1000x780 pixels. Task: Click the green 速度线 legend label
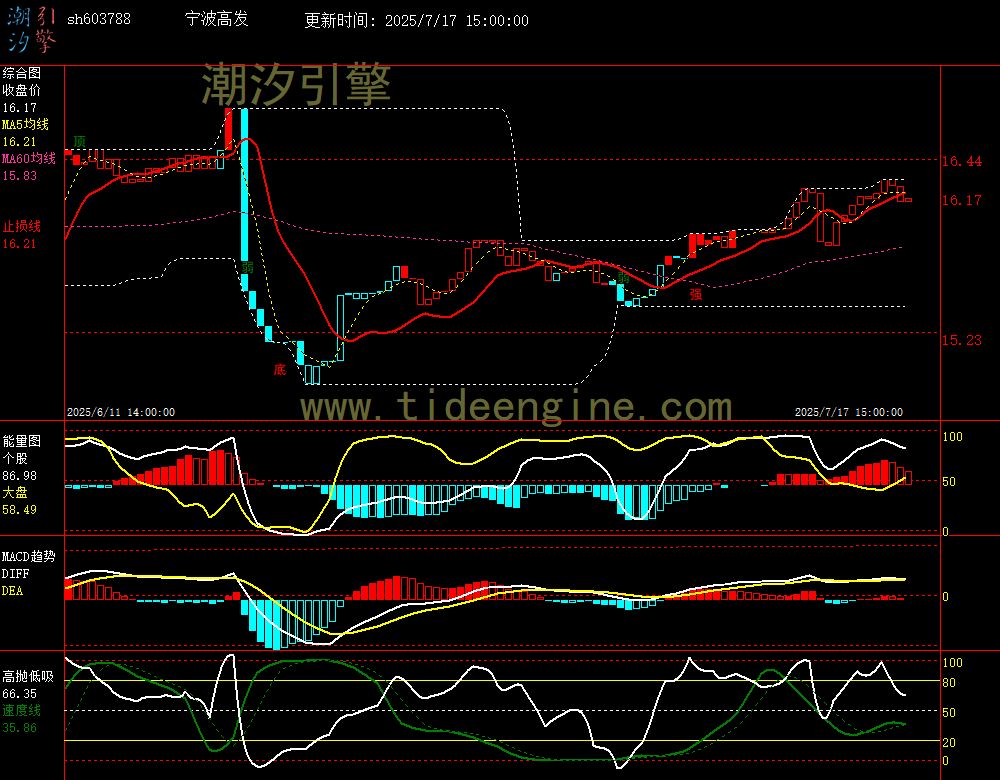click(21, 710)
